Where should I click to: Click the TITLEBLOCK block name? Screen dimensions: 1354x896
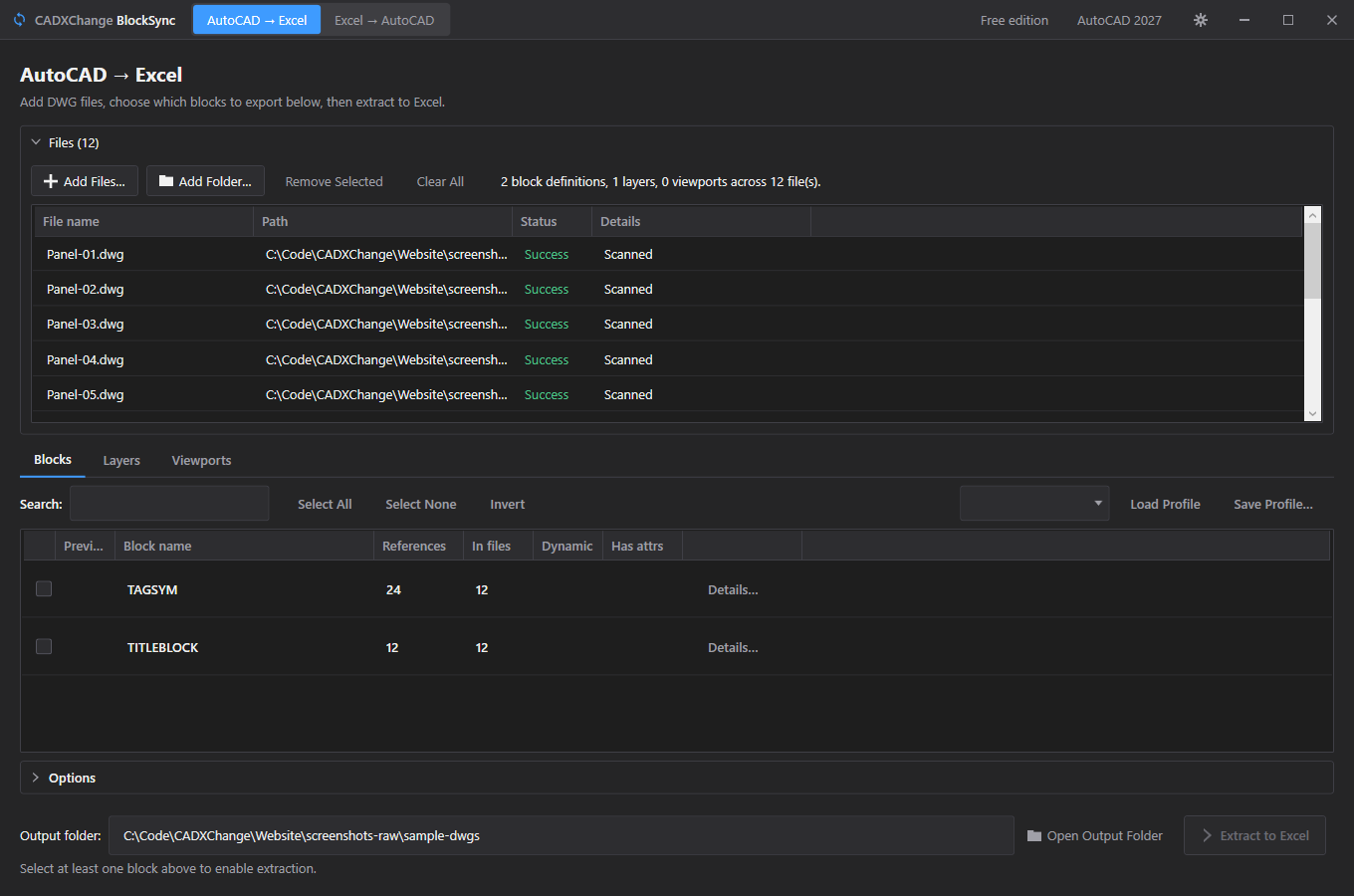tap(162, 647)
